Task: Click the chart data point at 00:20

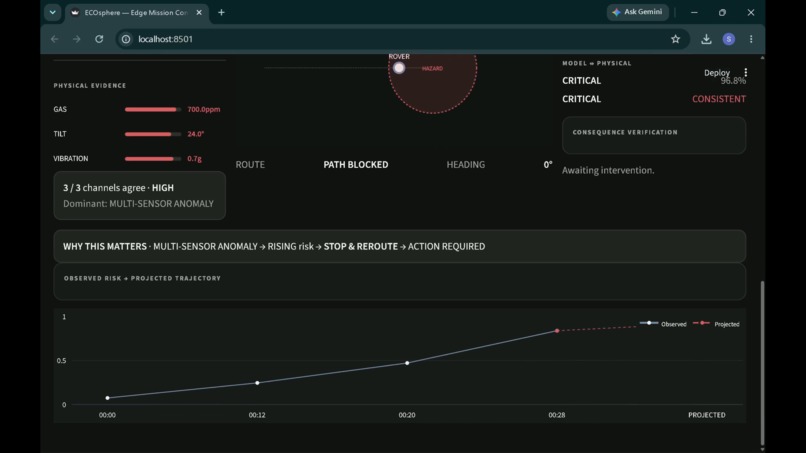Action: pos(407,363)
